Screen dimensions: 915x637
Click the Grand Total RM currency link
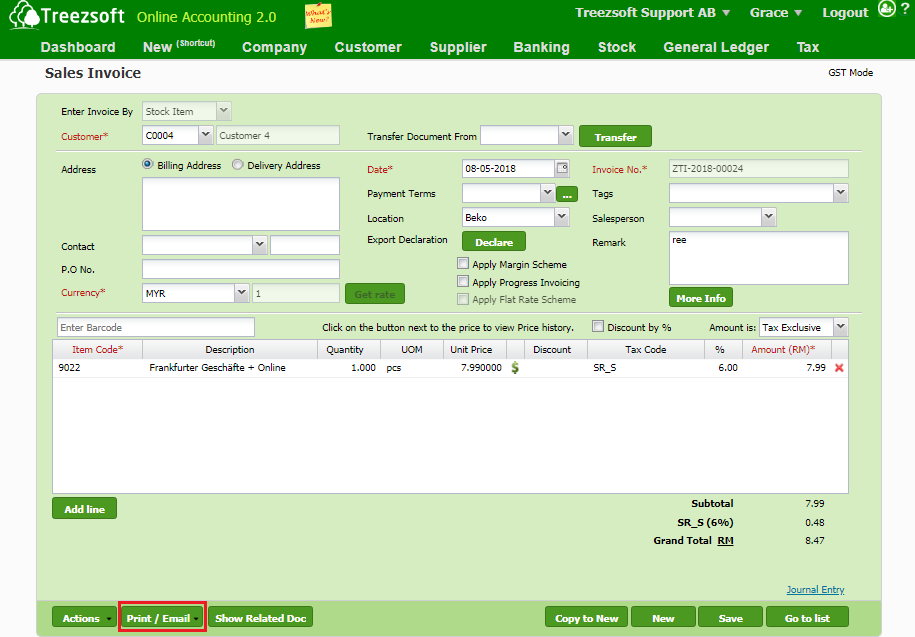[725, 540]
